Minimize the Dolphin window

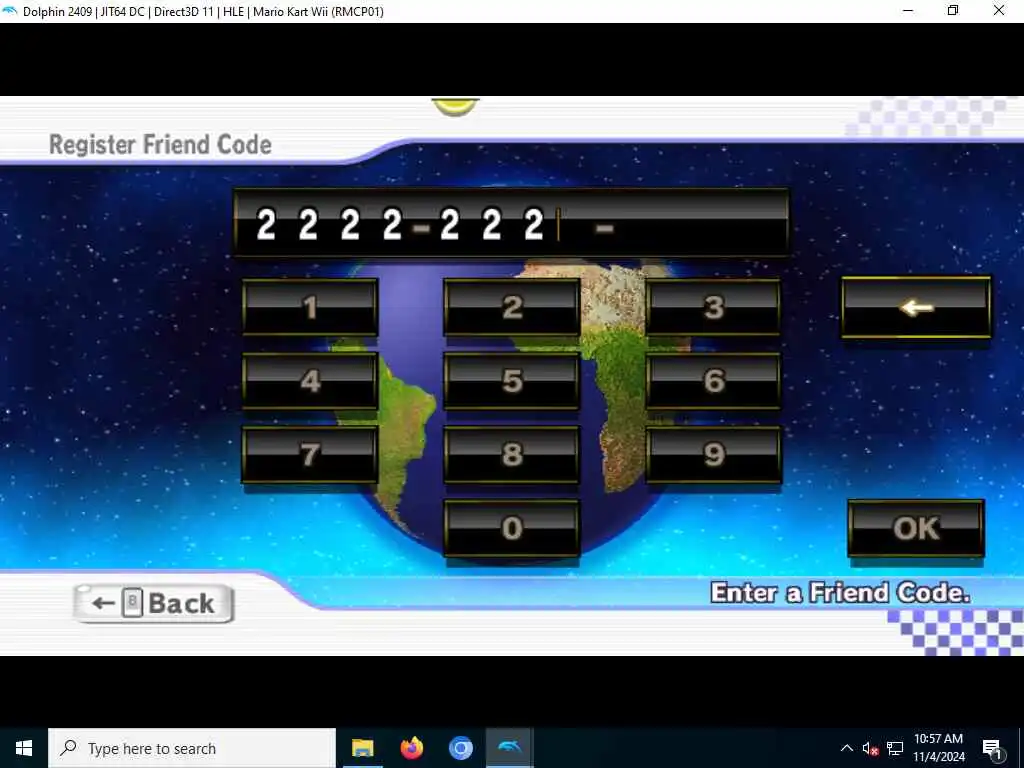(x=908, y=11)
